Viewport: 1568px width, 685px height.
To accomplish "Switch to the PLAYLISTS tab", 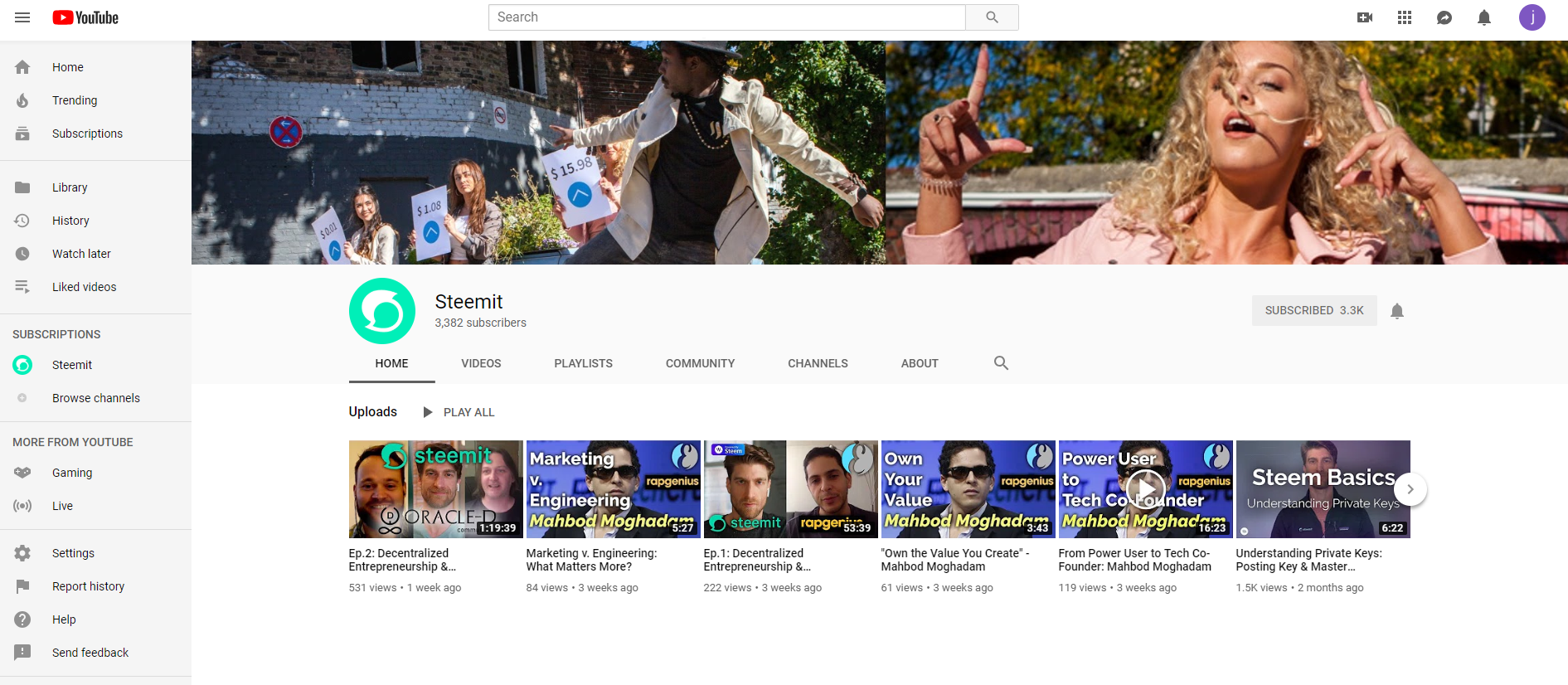I will pyautogui.click(x=583, y=363).
